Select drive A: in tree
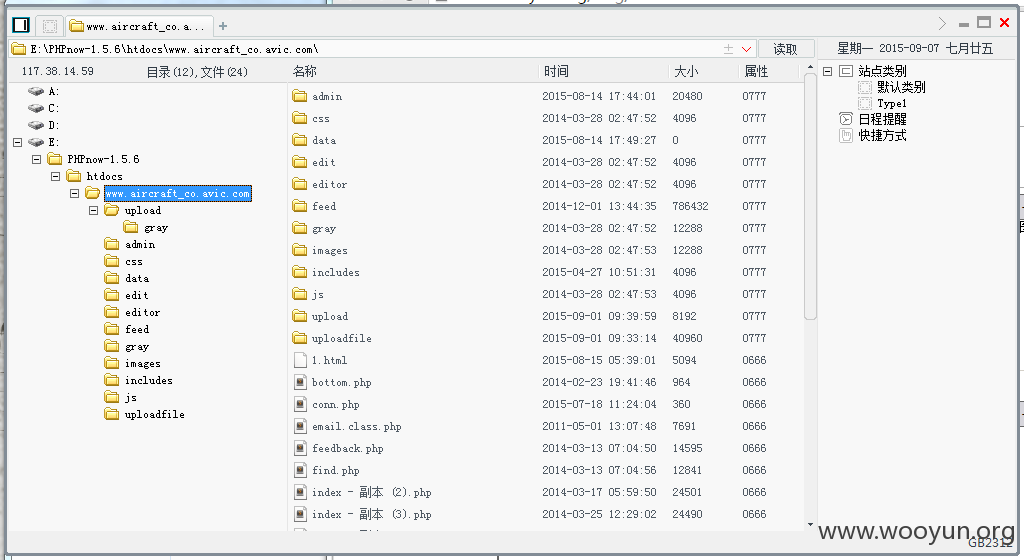The height and width of the screenshot is (560, 1024). 54,91
